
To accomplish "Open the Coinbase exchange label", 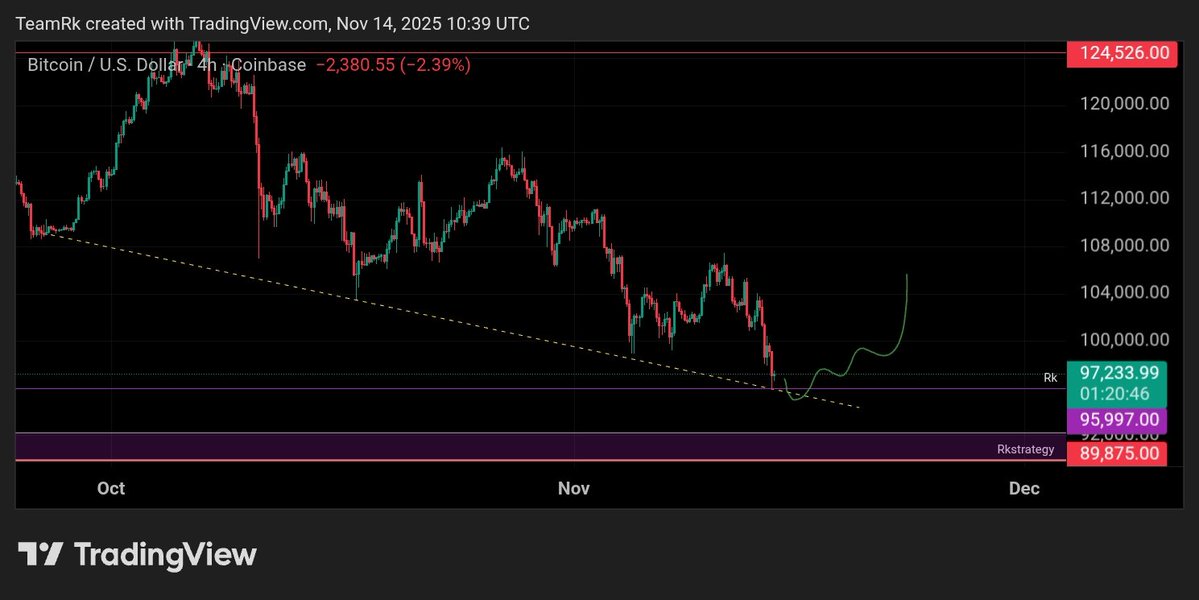I will tap(268, 65).
